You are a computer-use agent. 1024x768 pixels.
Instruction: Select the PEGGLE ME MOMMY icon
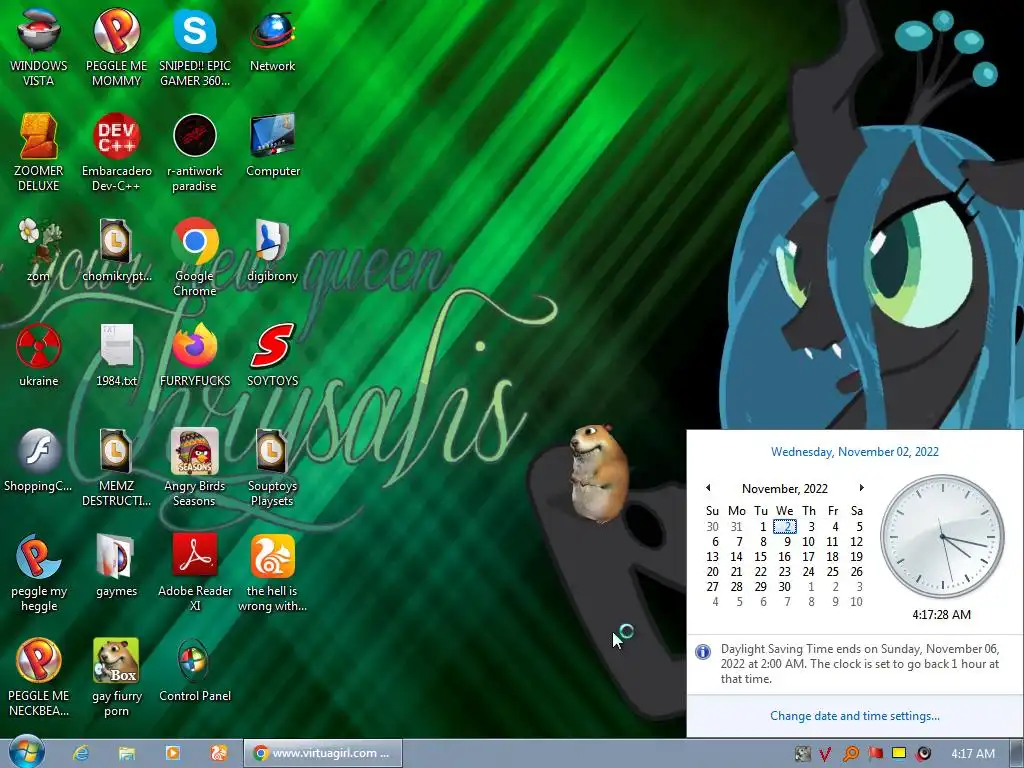(116, 47)
